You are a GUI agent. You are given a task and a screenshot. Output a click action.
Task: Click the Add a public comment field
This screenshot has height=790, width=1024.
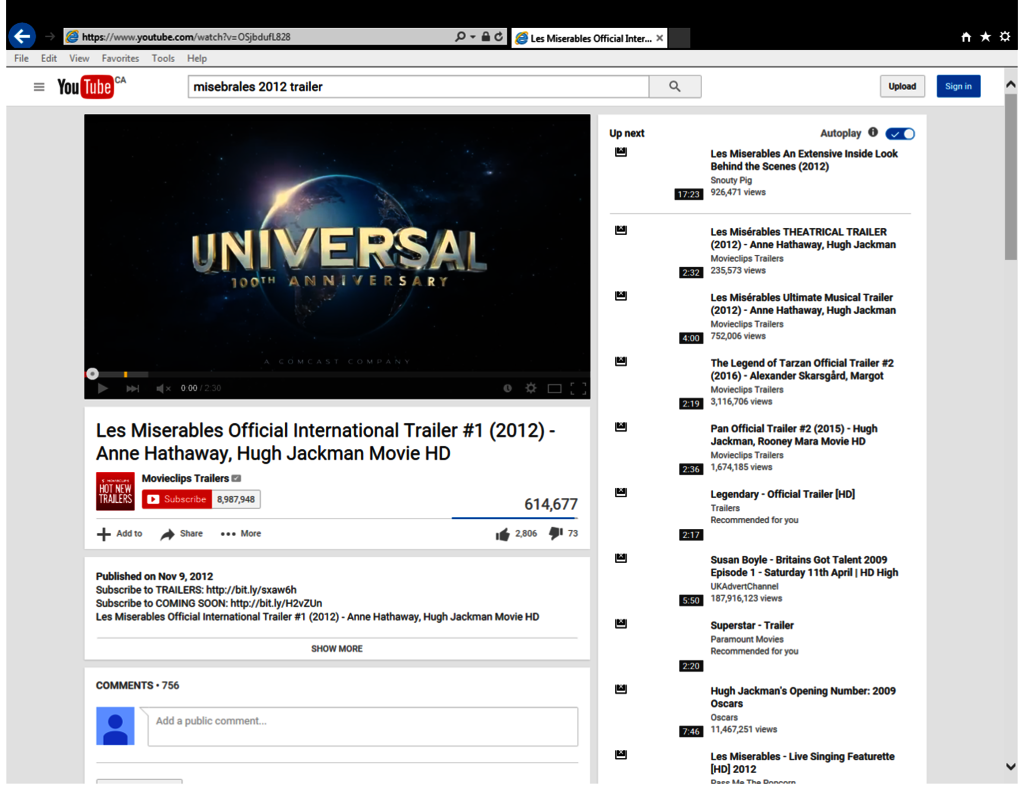pyautogui.click(x=363, y=727)
